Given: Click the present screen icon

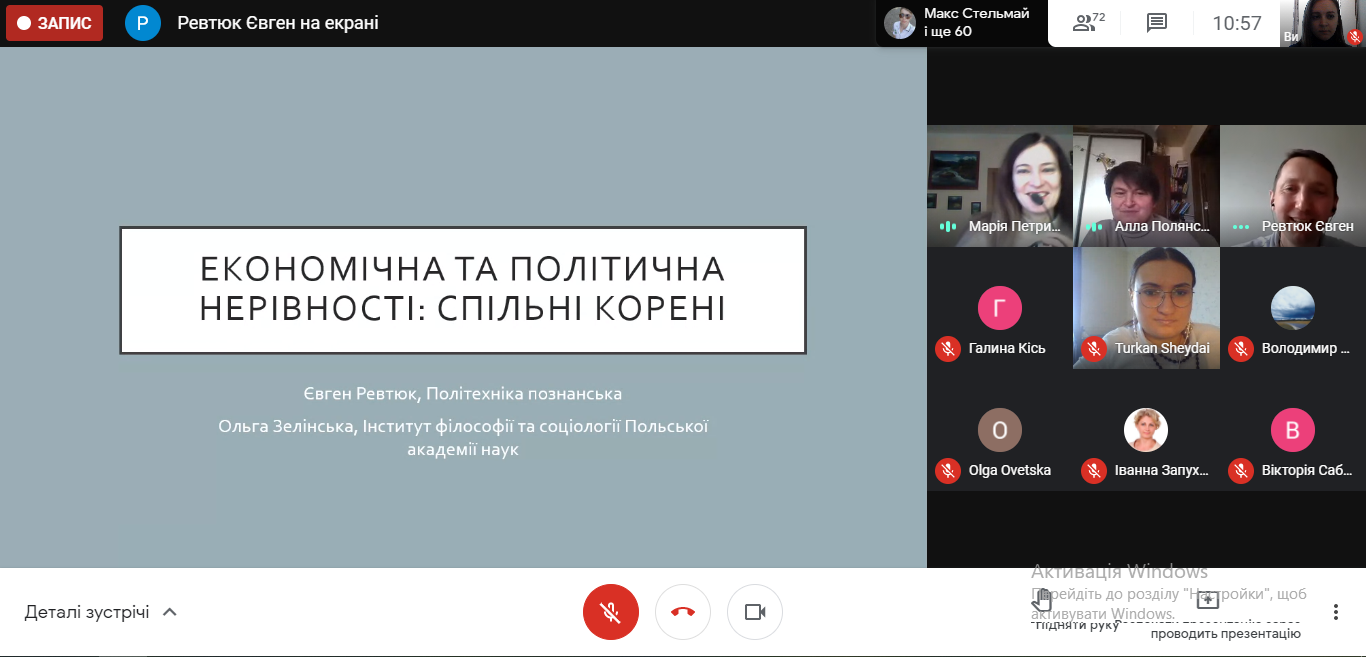Looking at the screenshot, I should pos(1208,601).
